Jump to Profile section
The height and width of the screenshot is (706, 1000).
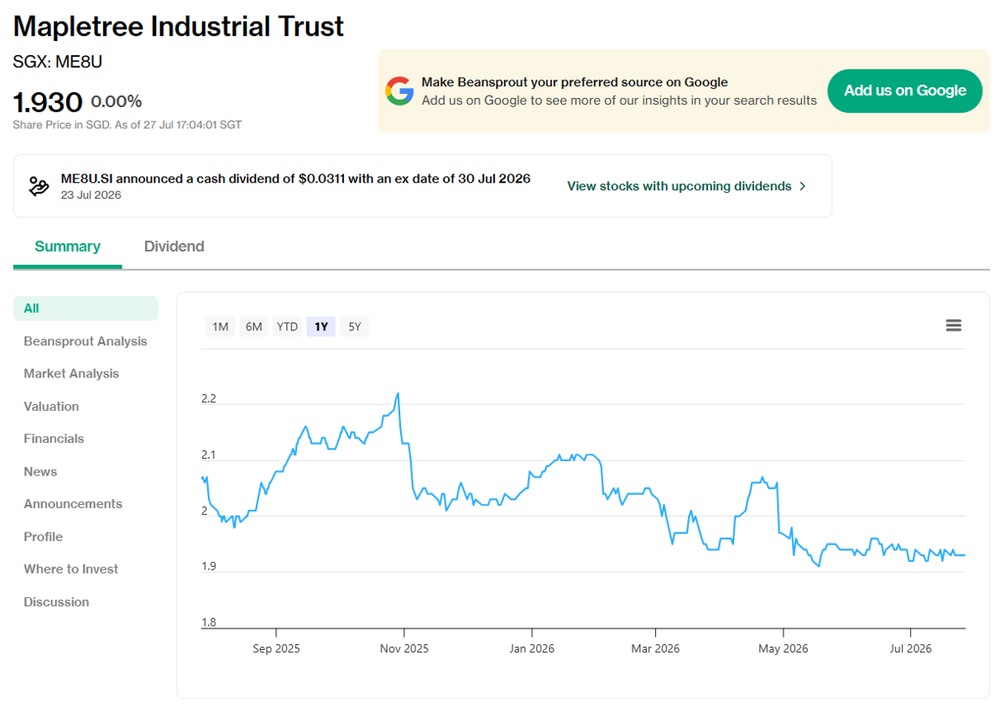43,537
